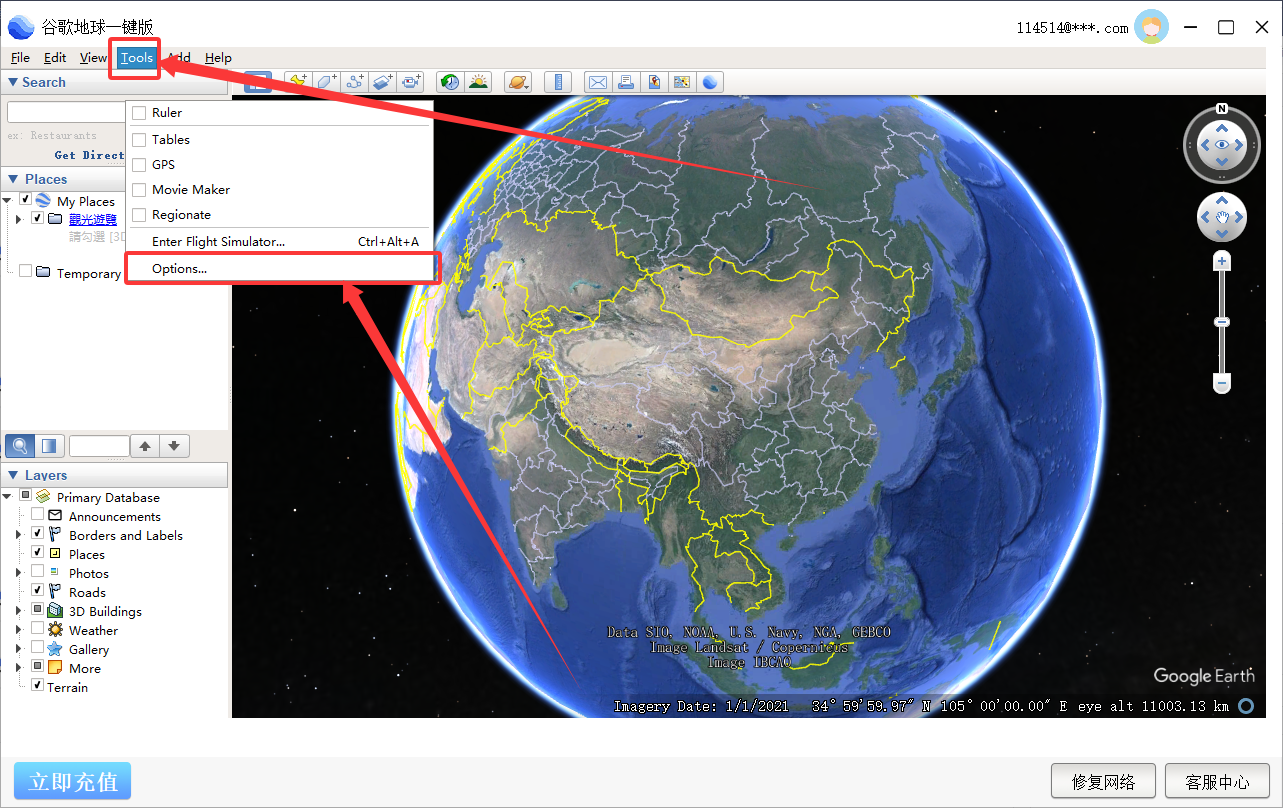
Task: Check the Ruler option in Tools menu
Action: [139, 113]
